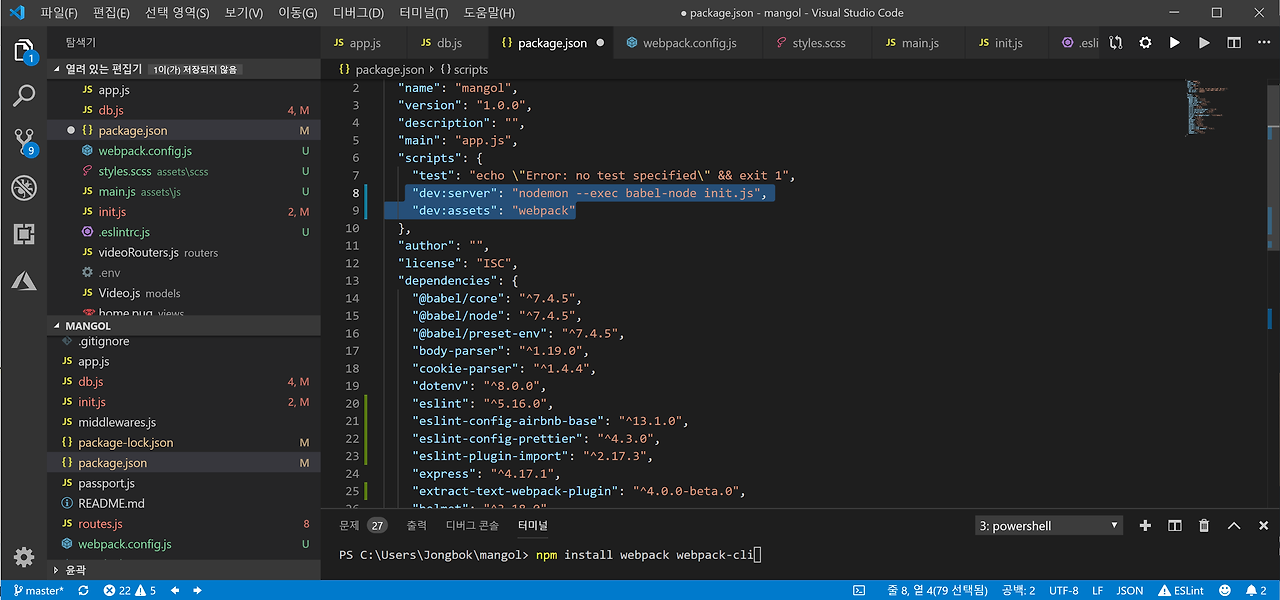Click the feedback smiley in status bar
The height and width of the screenshot is (600, 1280).
1225,590
